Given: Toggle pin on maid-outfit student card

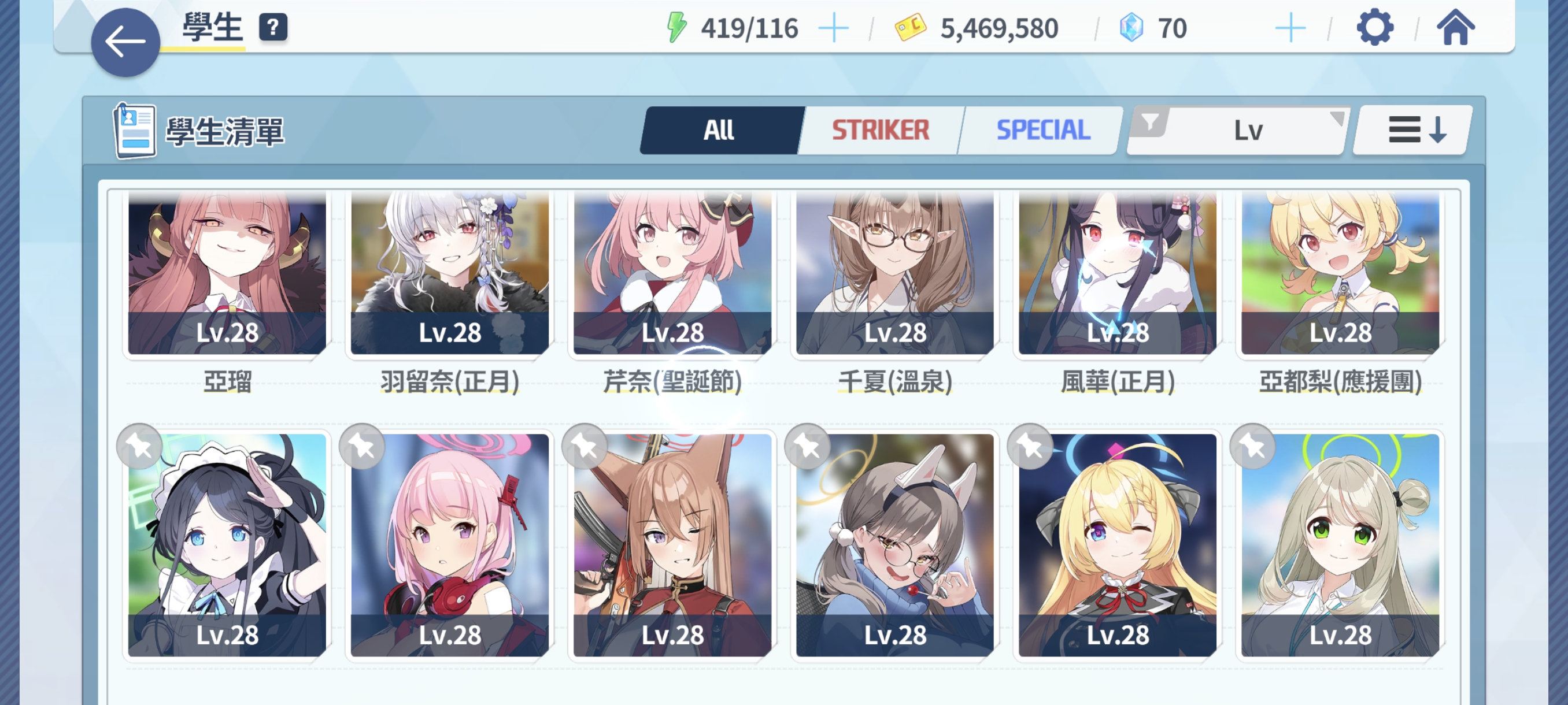Looking at the screenshot, I should coord(139,446).
